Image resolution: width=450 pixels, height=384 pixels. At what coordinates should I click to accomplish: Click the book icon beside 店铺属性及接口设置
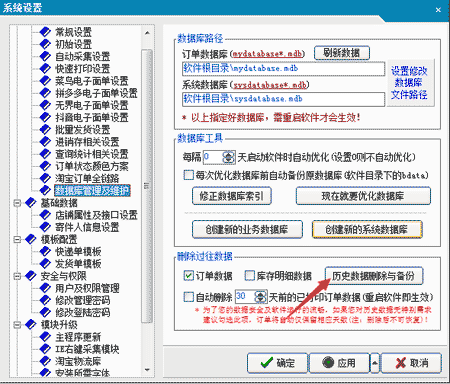click(45, 215)
